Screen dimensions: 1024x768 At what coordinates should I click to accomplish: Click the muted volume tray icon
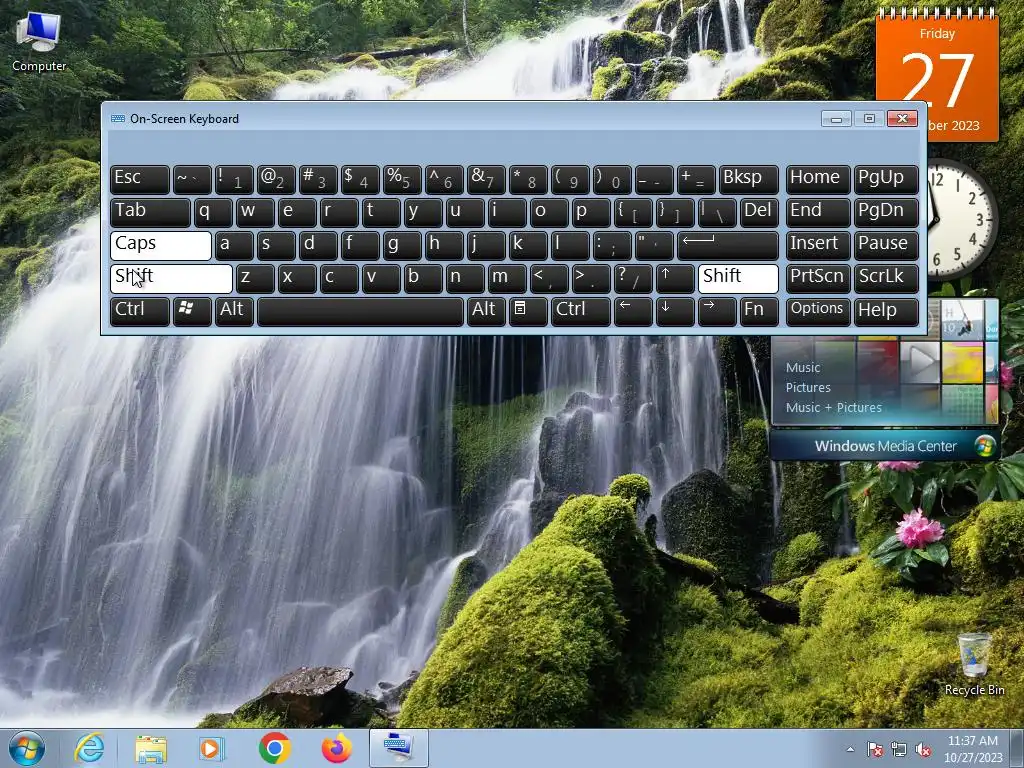point(923,750)
